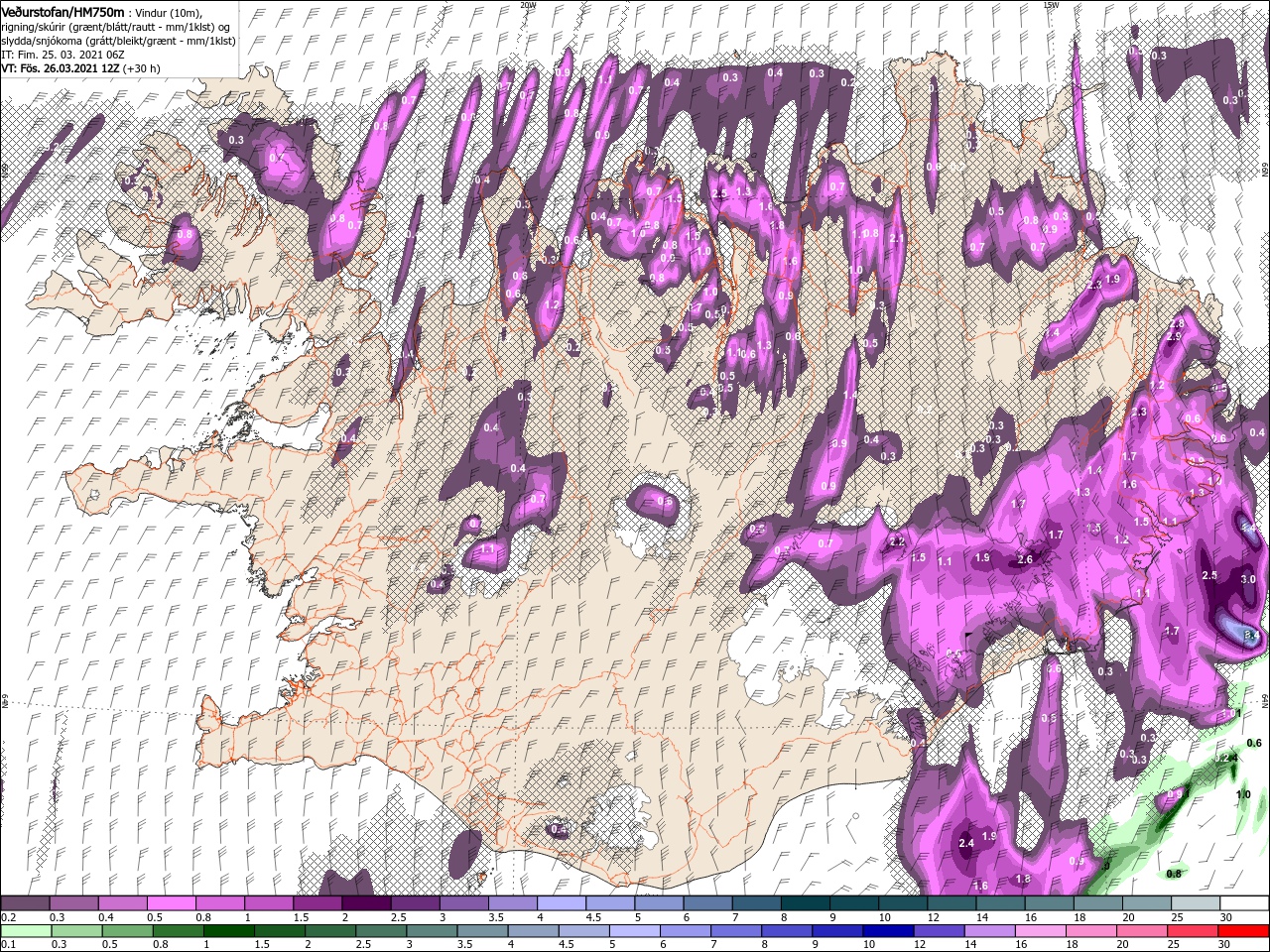
Task: Pick the bottom-row red-pink swatch between 25 and 30
Action: [1193, 931]
